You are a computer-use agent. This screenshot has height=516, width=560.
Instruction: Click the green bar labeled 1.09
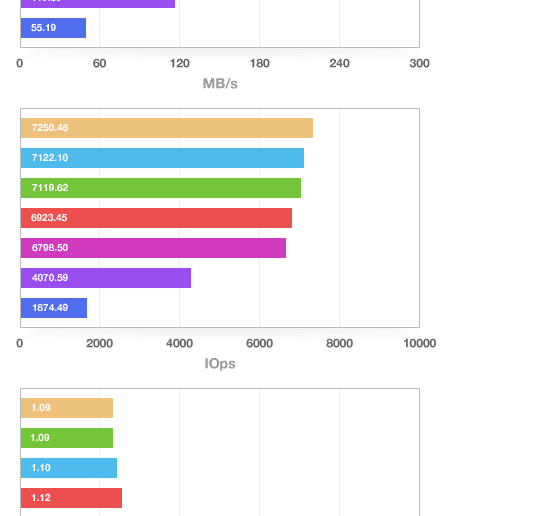pyautogui.click(x=67, y=438)
